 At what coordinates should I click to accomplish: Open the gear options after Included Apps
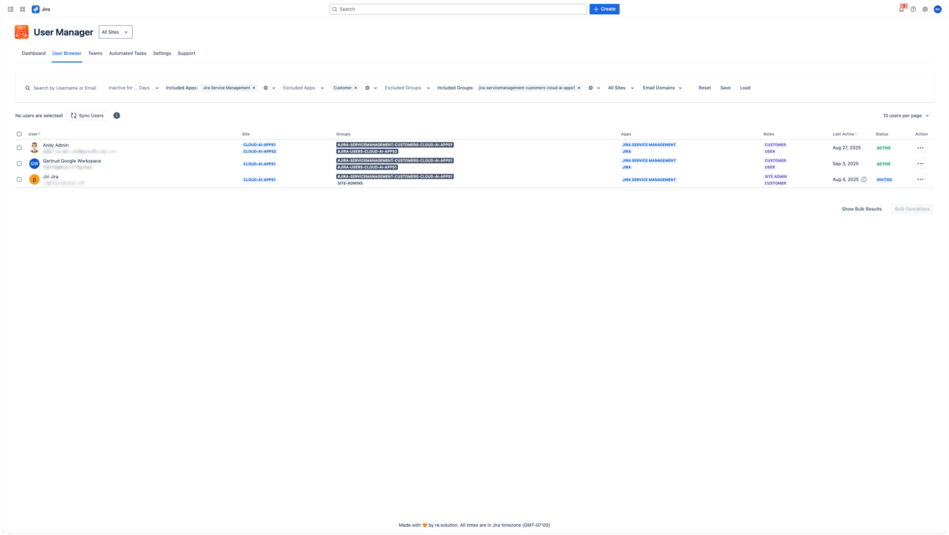266,88
